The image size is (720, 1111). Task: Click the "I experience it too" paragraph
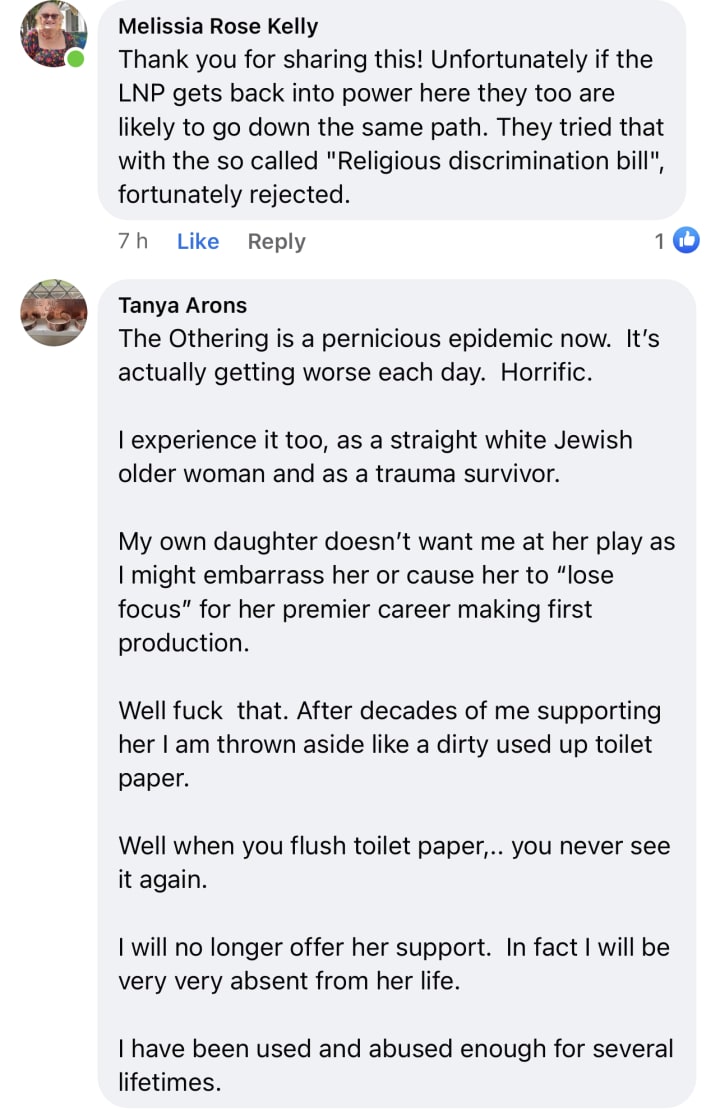375,456
